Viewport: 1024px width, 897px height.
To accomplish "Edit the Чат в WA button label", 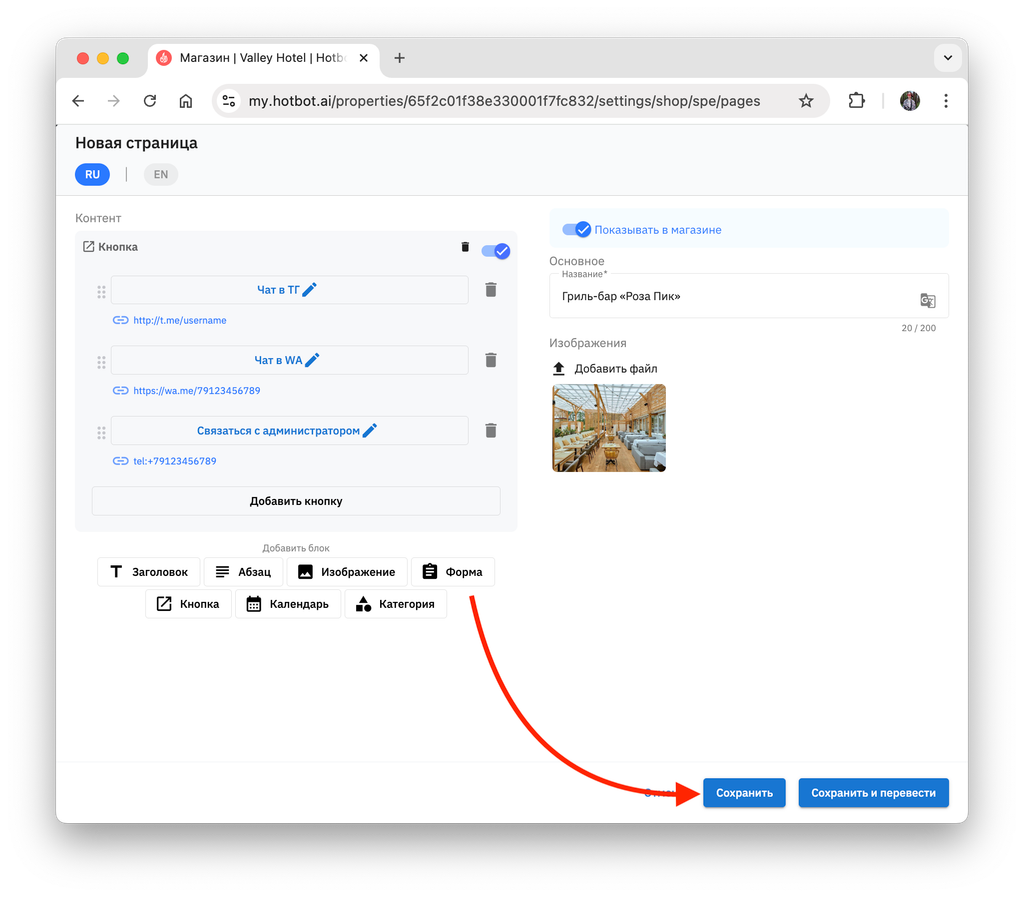I will (x=312, y=360).
